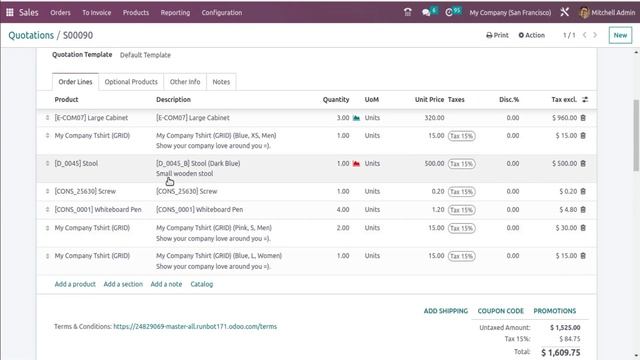Open the activities clock icon

pyautogui.click(x=449, y=13)
